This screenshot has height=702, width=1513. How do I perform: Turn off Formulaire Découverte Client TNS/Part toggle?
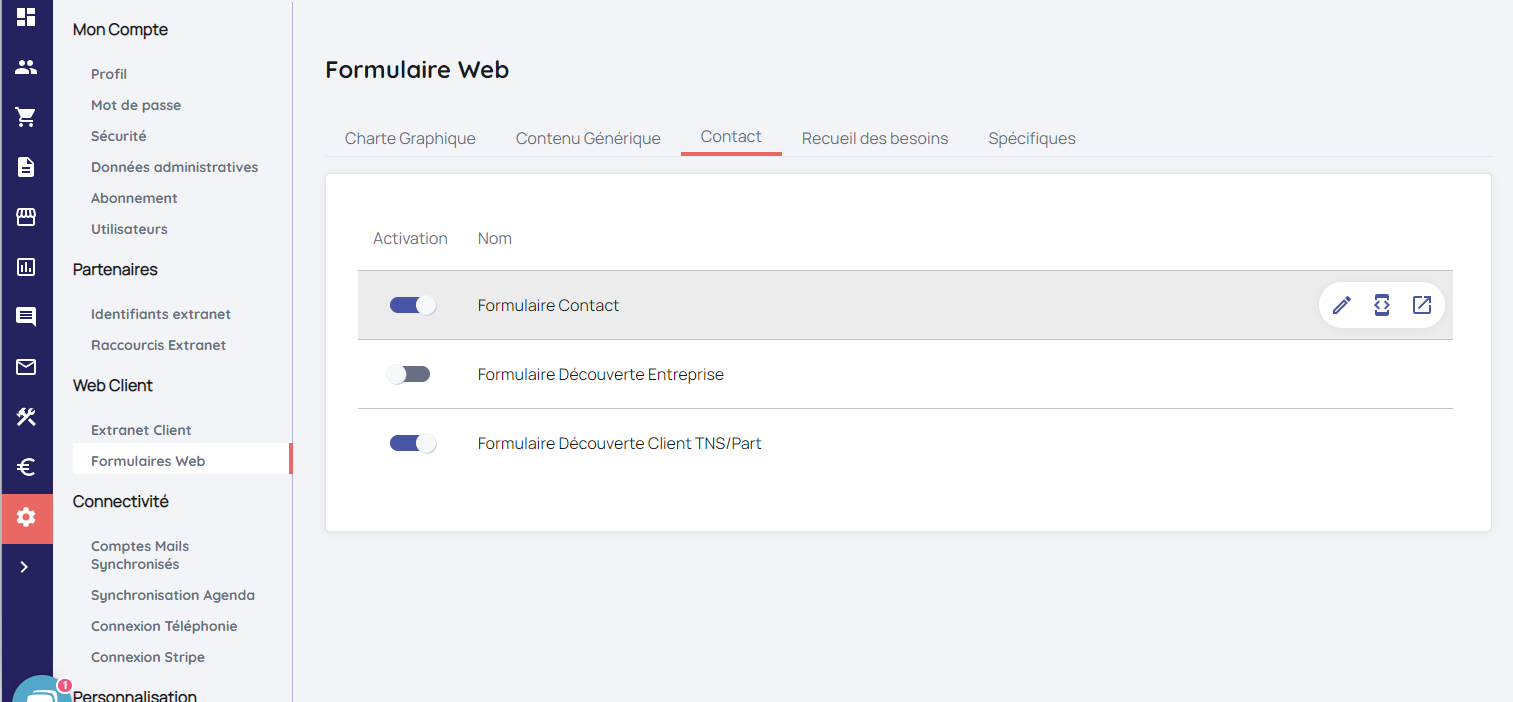413,443
